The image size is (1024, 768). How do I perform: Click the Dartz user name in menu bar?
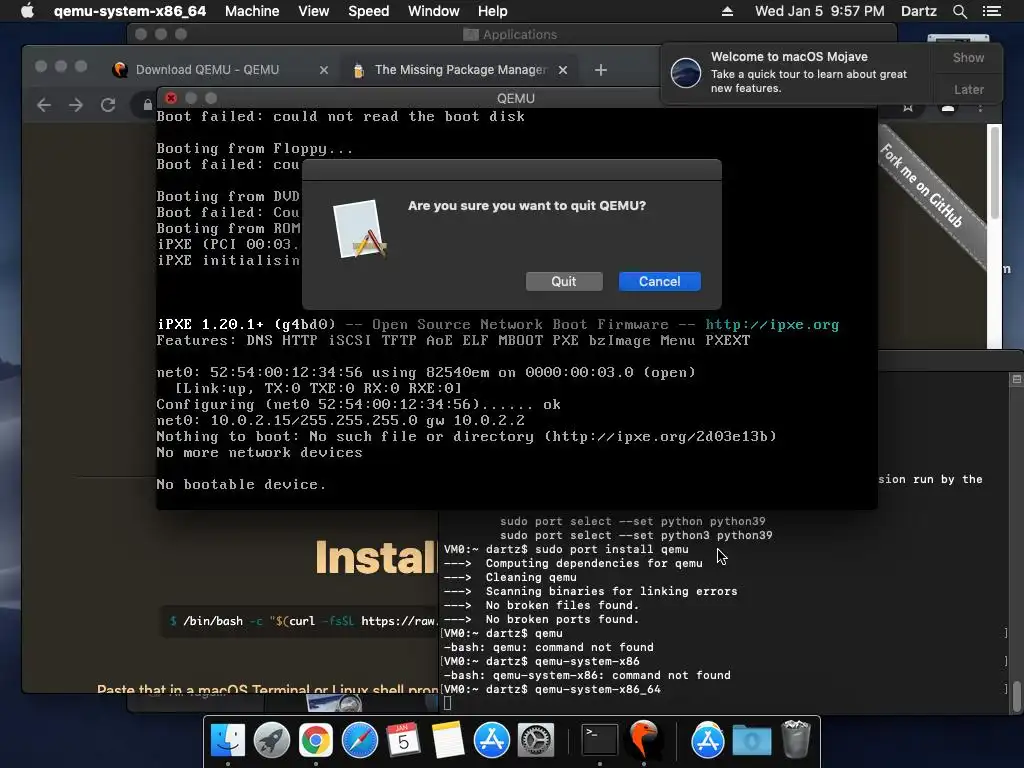click(918, 11)
